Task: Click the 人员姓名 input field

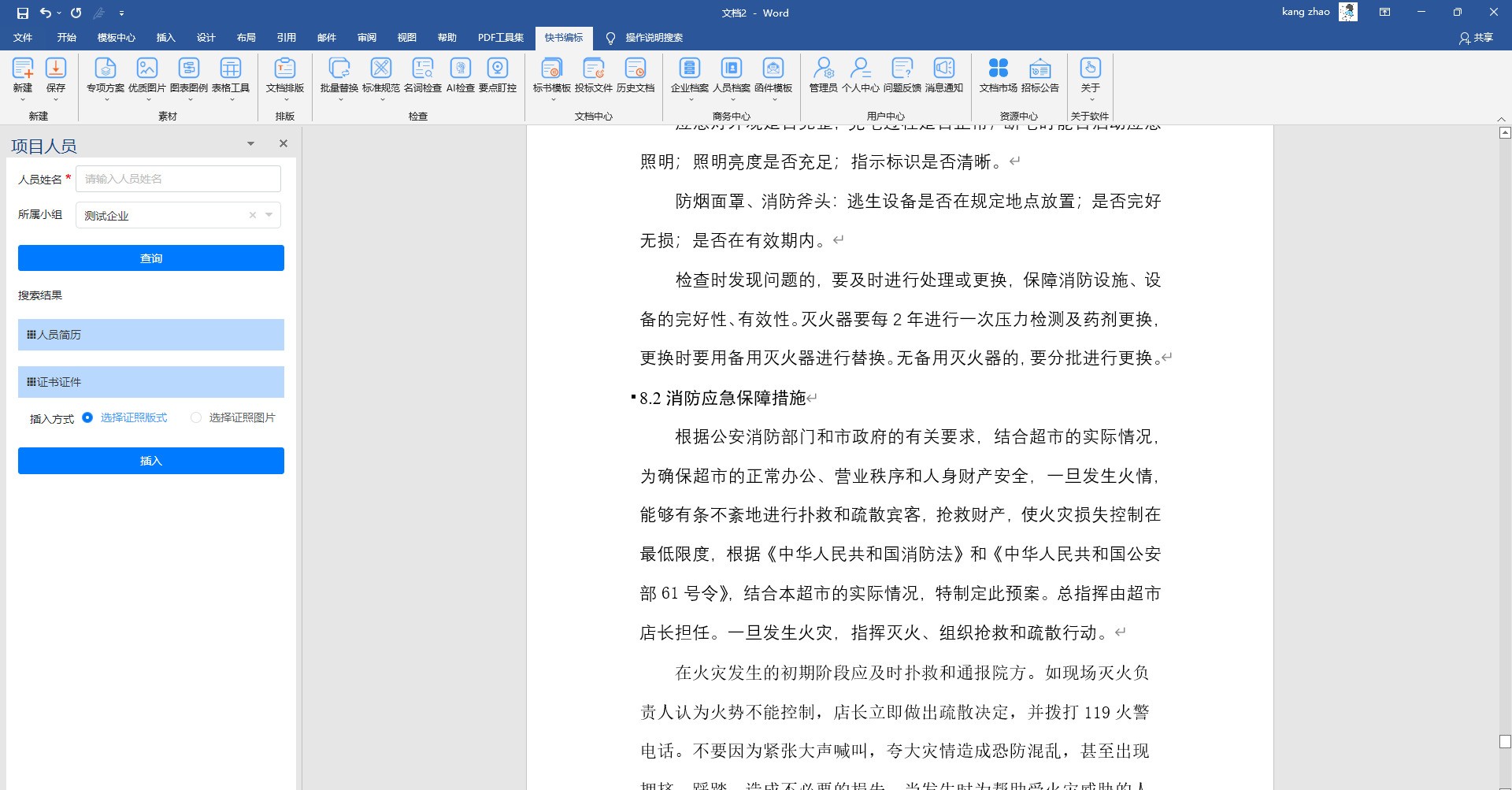Action: [178, 179]
